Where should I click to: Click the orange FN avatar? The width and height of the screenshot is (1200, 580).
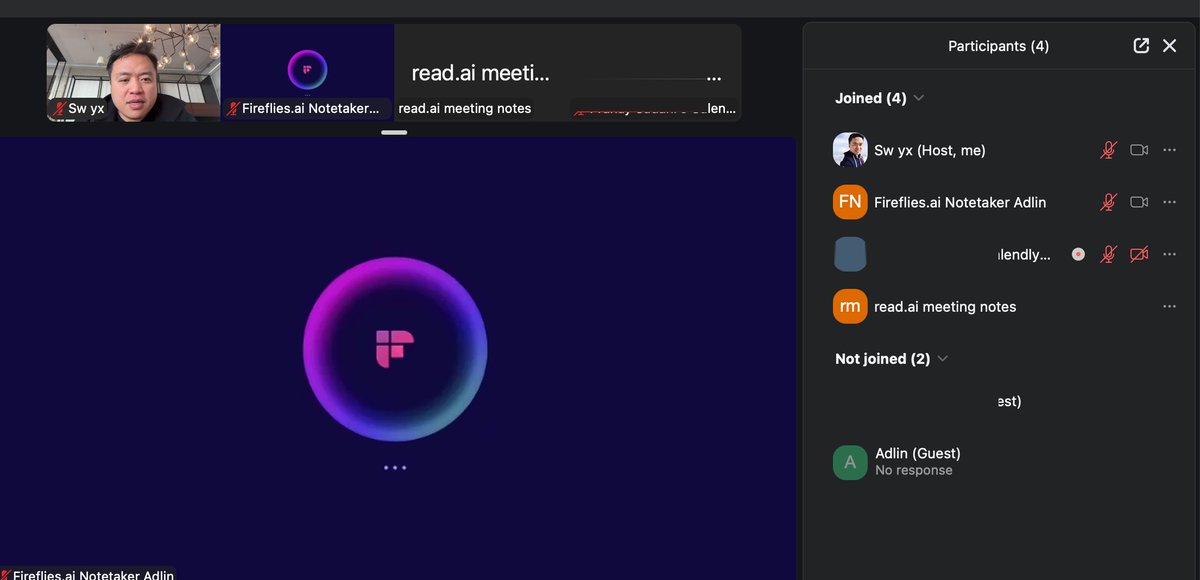pos(850,202)
